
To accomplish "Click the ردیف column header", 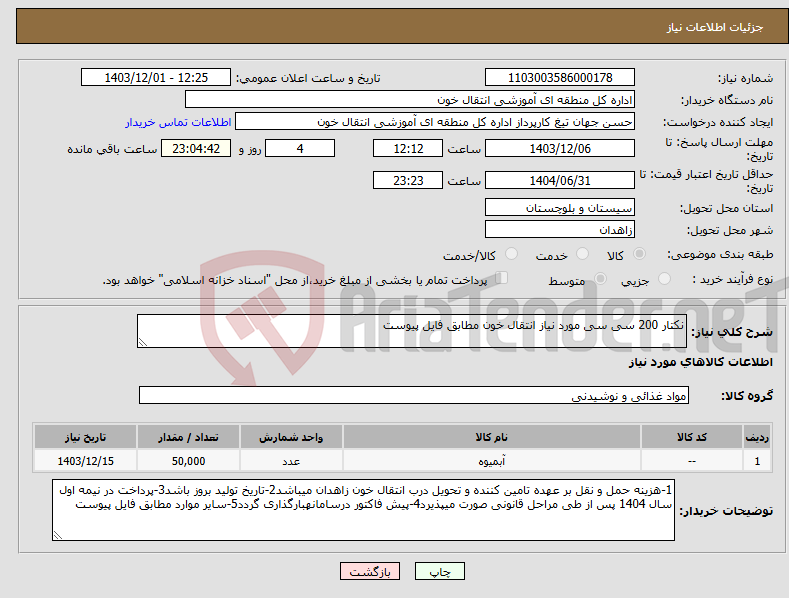I will click(x=757, y=437).
